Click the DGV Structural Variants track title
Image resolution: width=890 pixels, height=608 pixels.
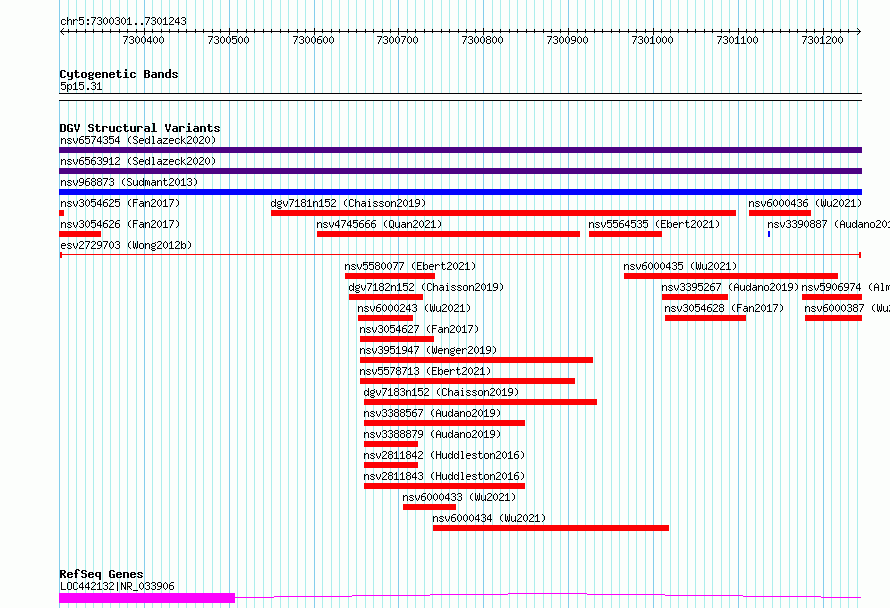tap(140, 128)
